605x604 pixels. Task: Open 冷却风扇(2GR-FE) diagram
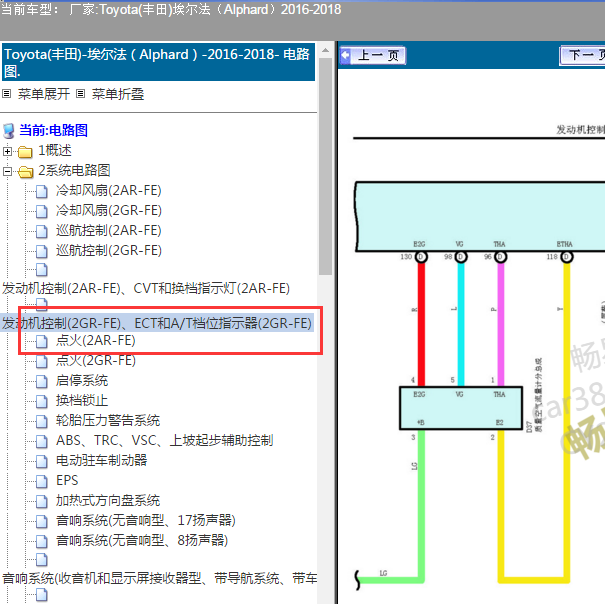(108, 211)
